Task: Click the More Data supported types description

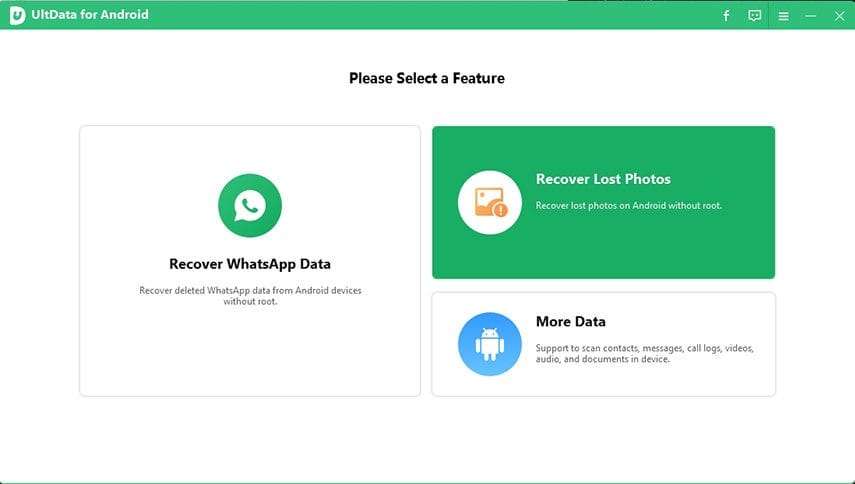Action: (x=644, y=353)
